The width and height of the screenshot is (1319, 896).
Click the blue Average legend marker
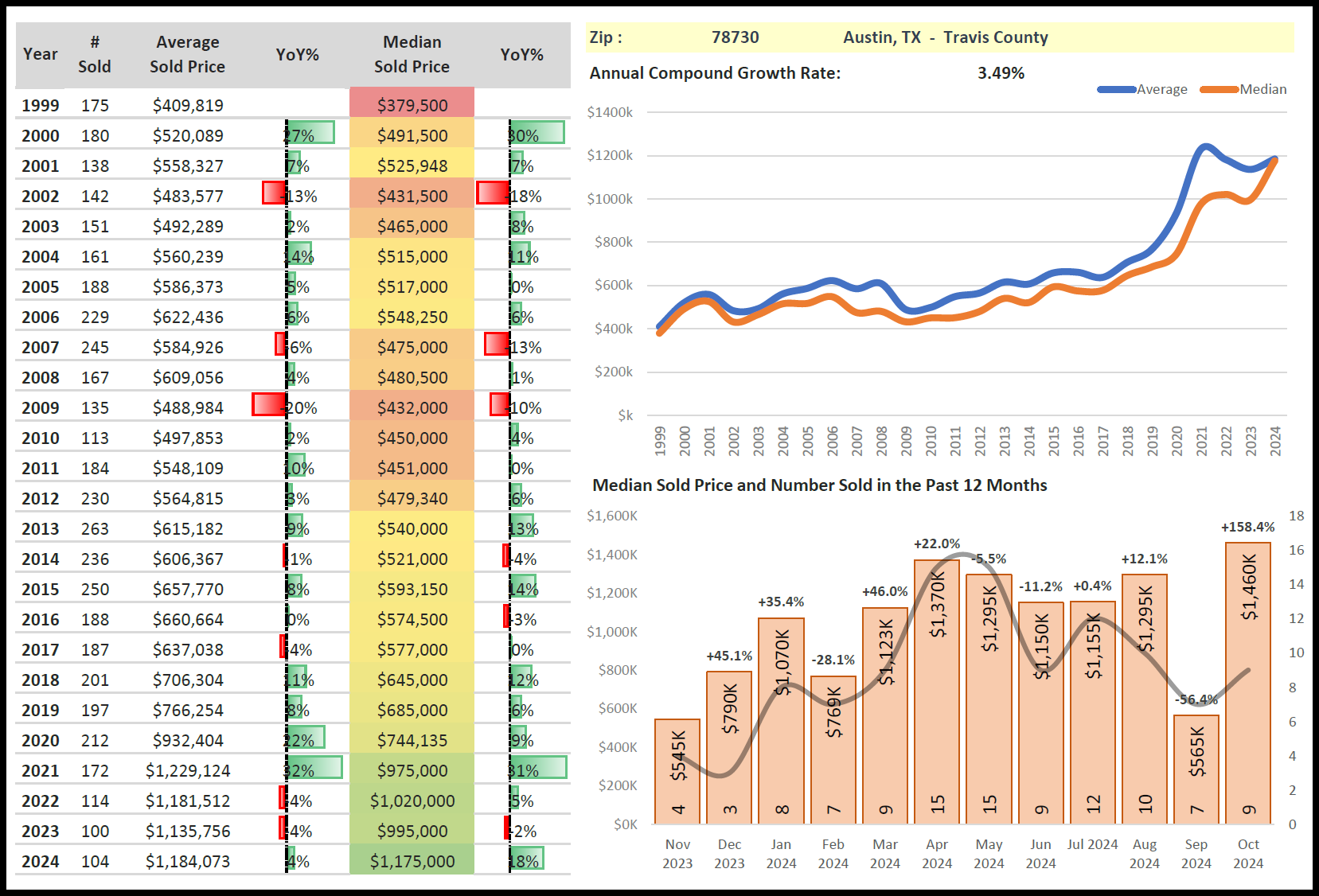[1116, 89]
